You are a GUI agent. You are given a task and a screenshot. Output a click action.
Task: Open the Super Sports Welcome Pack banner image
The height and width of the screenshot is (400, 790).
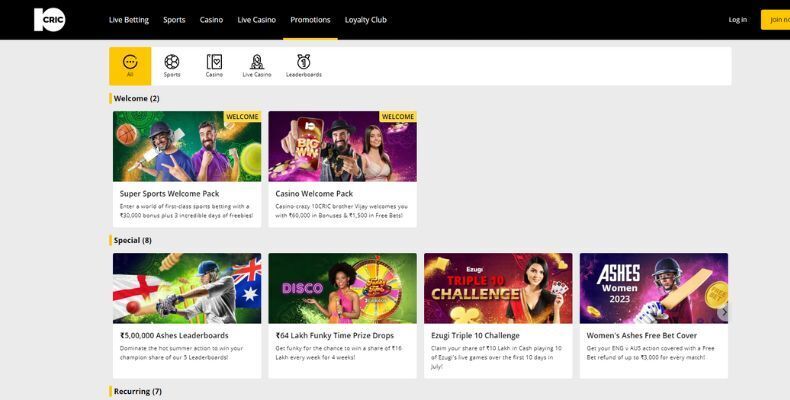click(x=187, y=146)
